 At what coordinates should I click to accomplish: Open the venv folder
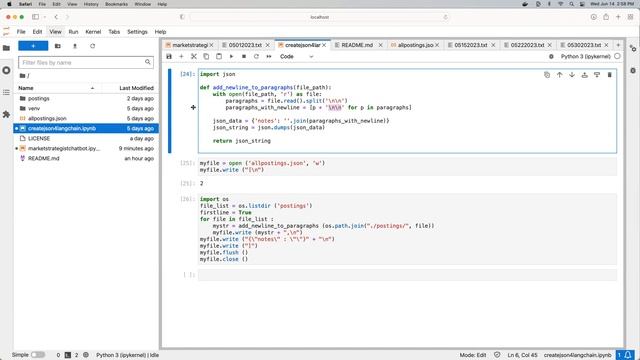86,109
